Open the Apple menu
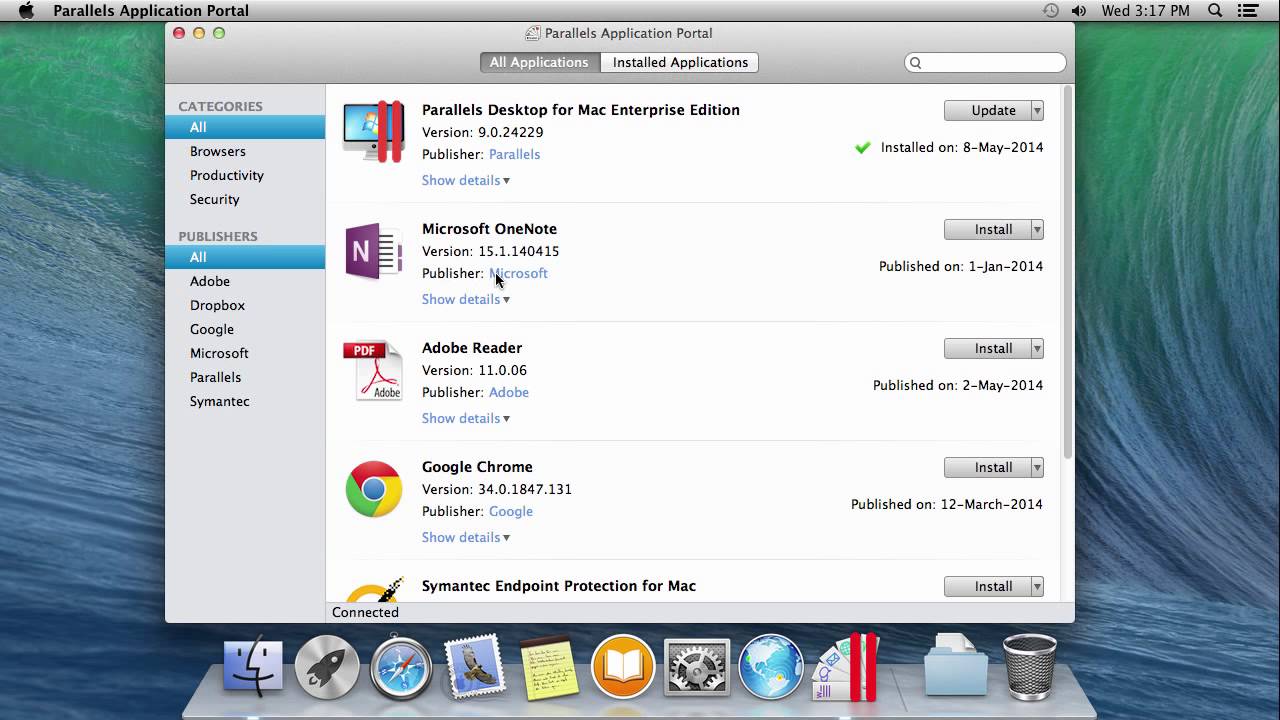Screen dimensions: 1280x720 tap(26, 11)
